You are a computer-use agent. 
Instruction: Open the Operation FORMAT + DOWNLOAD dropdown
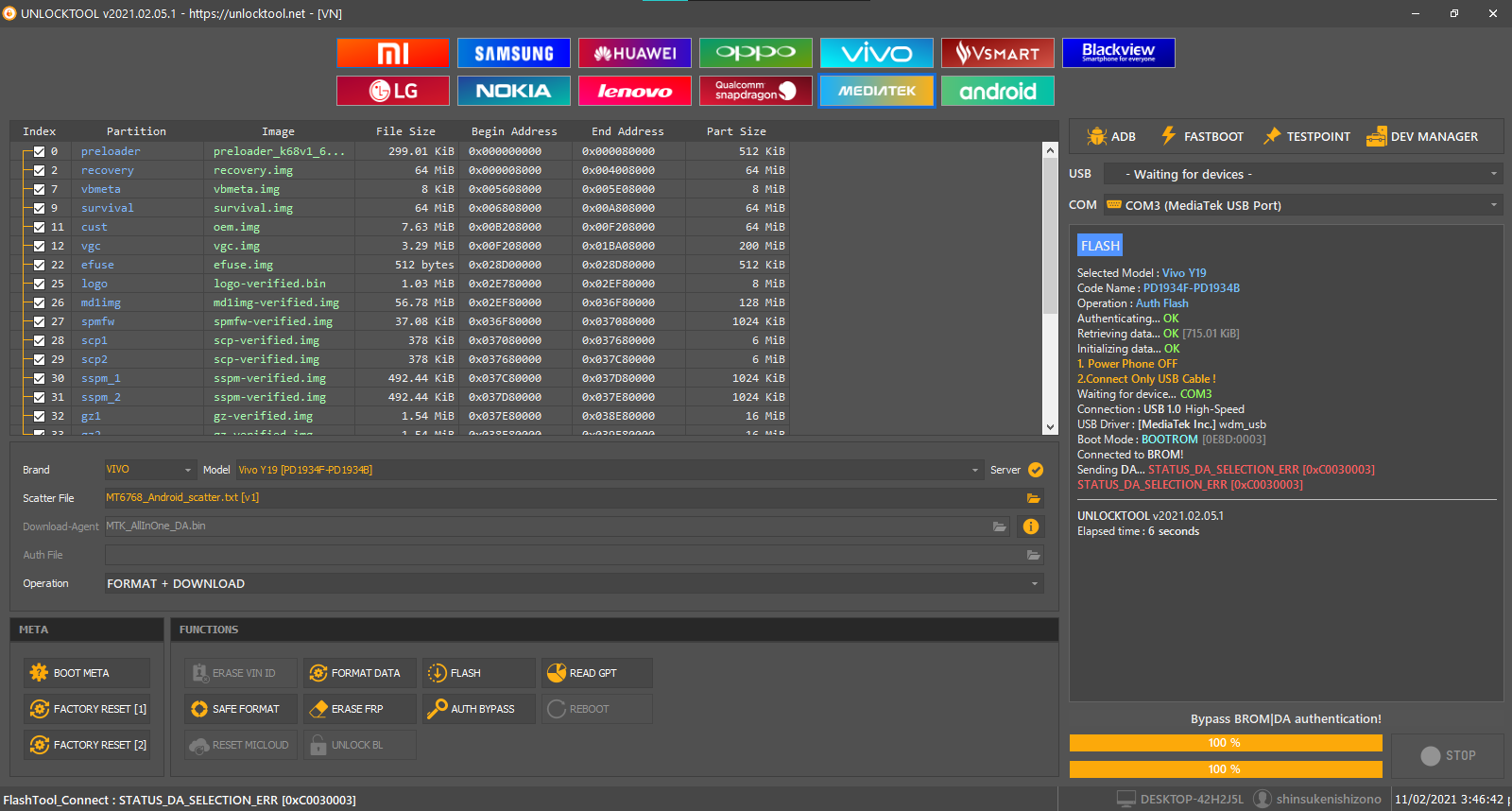pos(574,583)
